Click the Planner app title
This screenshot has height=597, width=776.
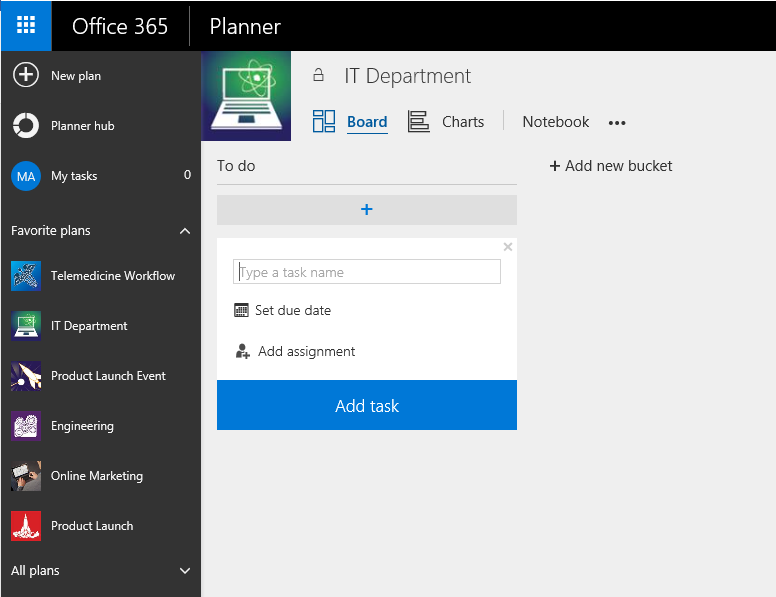pyautogui.click(x=245, y=26)
